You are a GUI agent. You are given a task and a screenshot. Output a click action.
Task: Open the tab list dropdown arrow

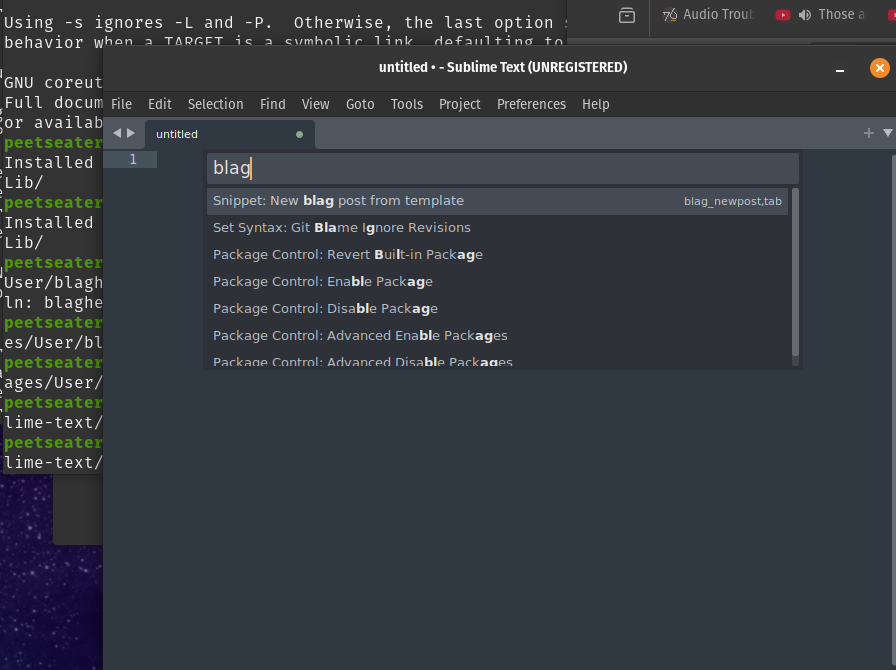click(x=887, y=133)
